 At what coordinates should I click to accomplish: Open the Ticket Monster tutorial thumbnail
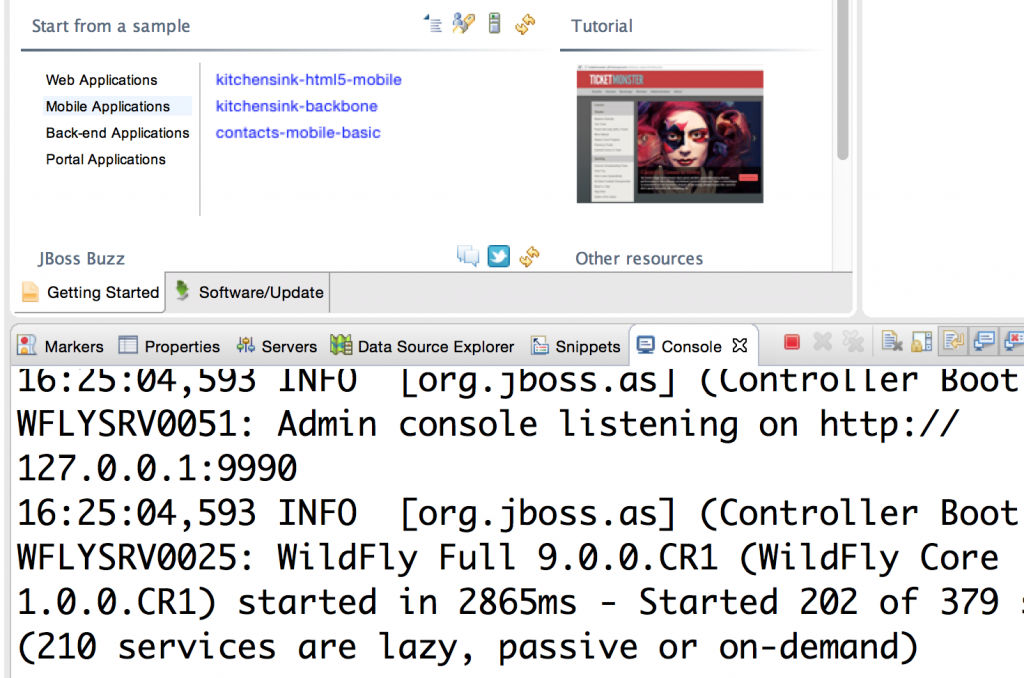(x=670, y=135)
